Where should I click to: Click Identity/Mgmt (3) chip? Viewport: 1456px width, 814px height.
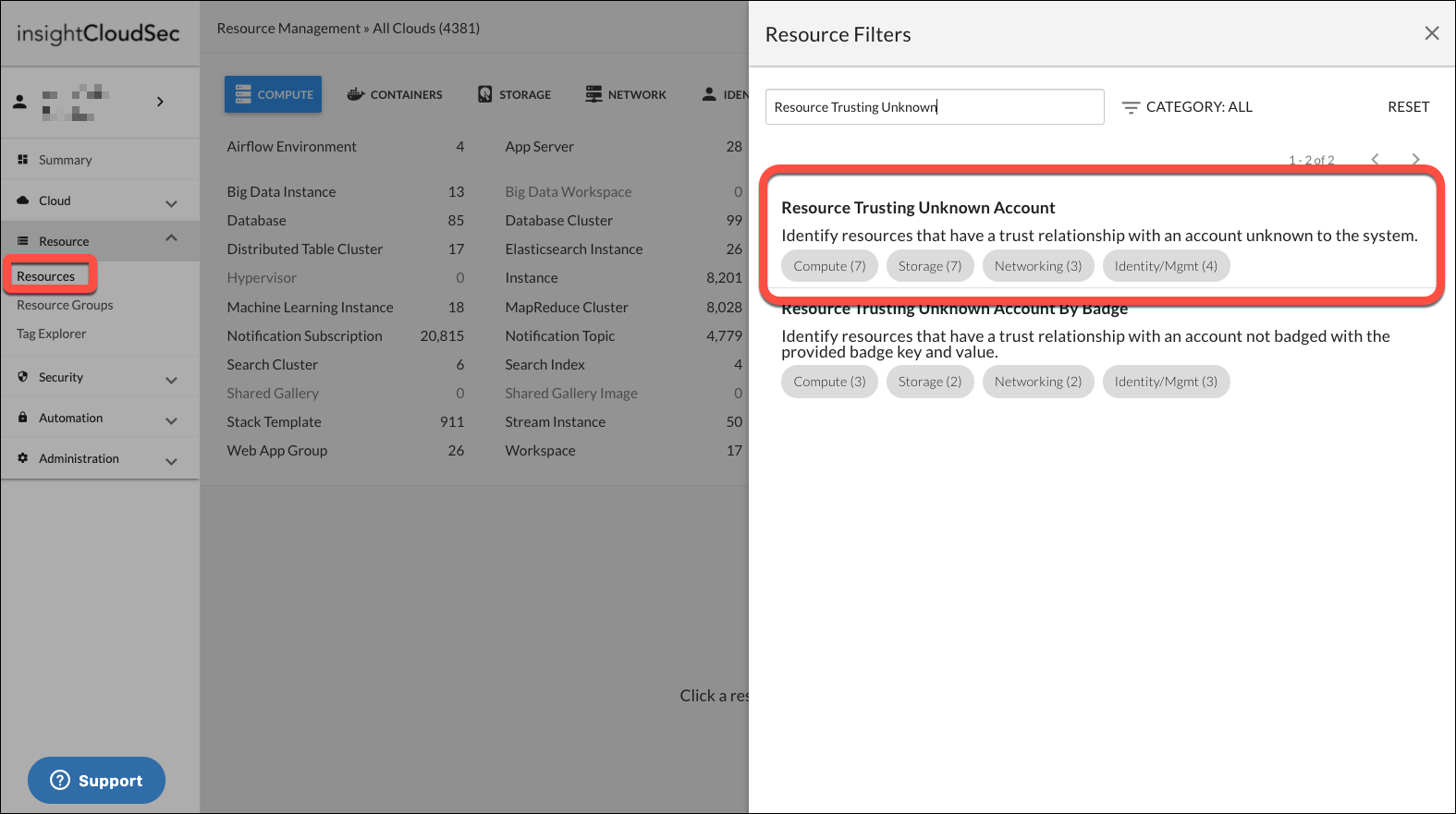point(1166,382)
